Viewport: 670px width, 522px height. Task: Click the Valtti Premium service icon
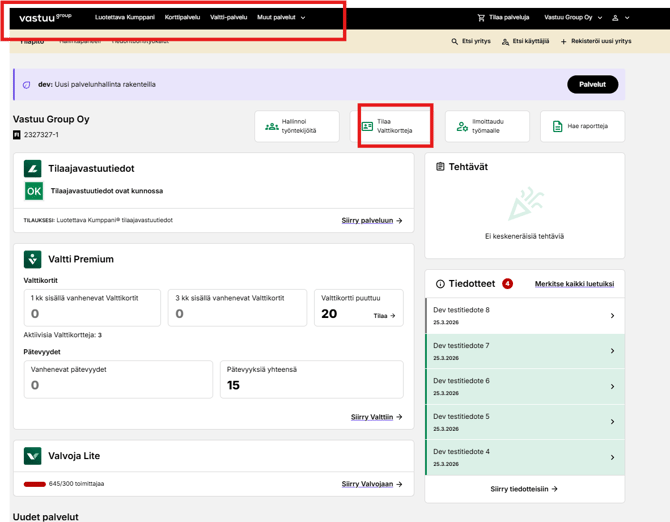click(32, 259)
